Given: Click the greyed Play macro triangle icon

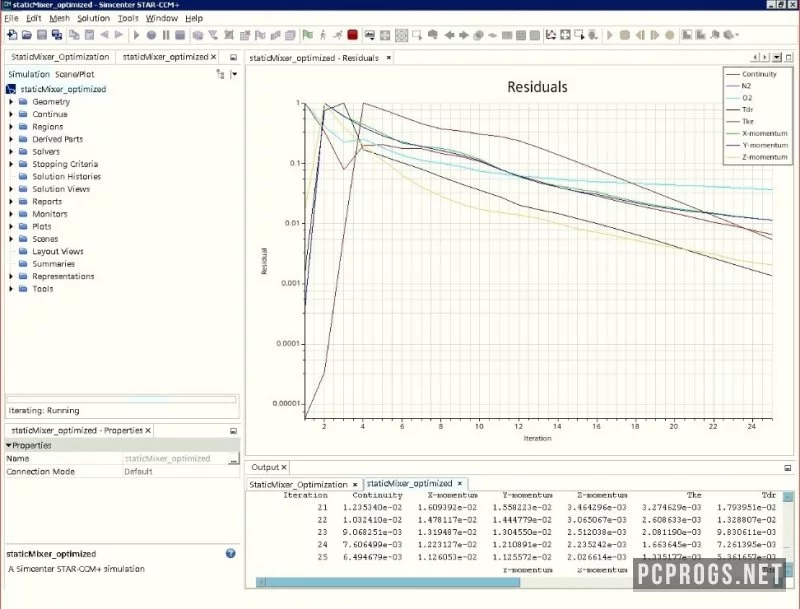Looking at the screenshot, I should 136,35.
